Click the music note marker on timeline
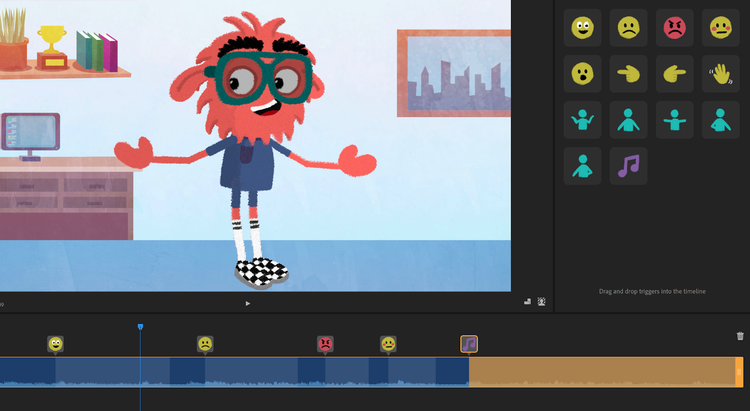 469,344
